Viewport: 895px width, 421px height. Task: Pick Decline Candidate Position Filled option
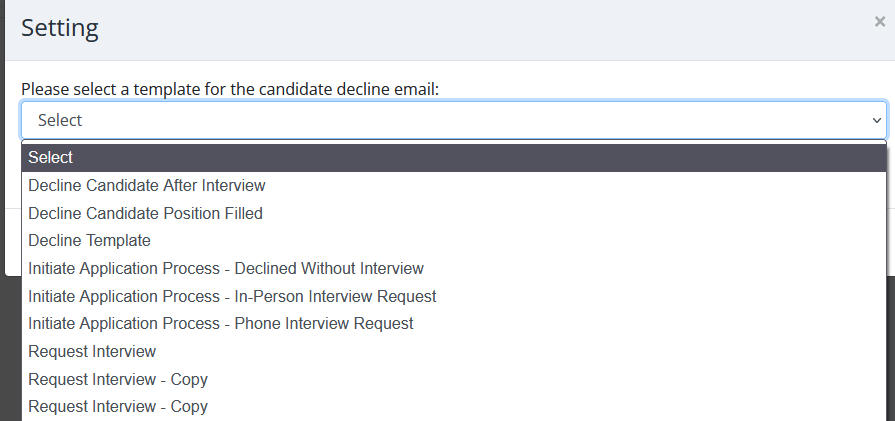click(x=146, y=213)
